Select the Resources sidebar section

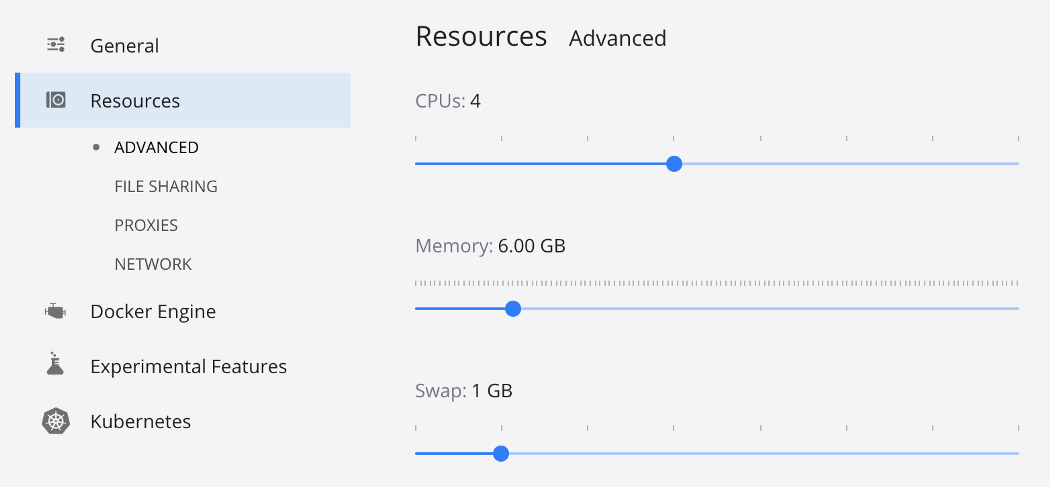pos(135,101)
